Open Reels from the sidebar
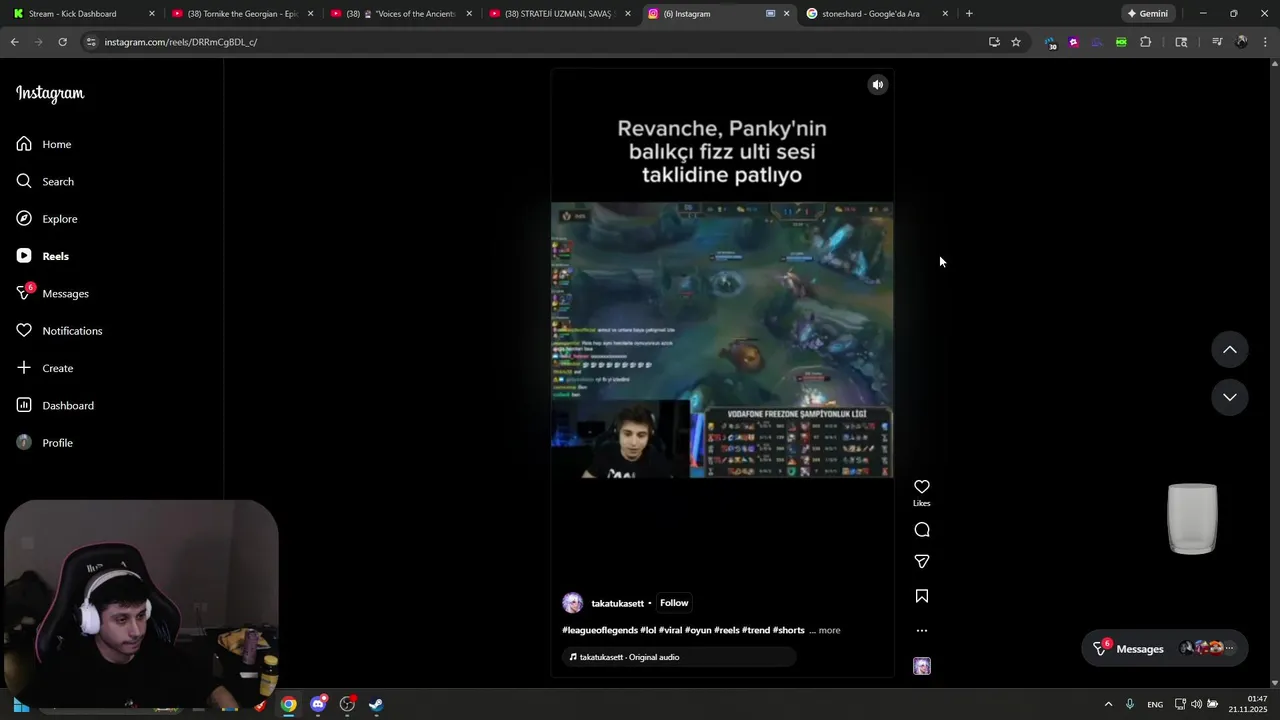Image resolution: width=1280 pixels, height=720 pixels. (x=43, y=256)
